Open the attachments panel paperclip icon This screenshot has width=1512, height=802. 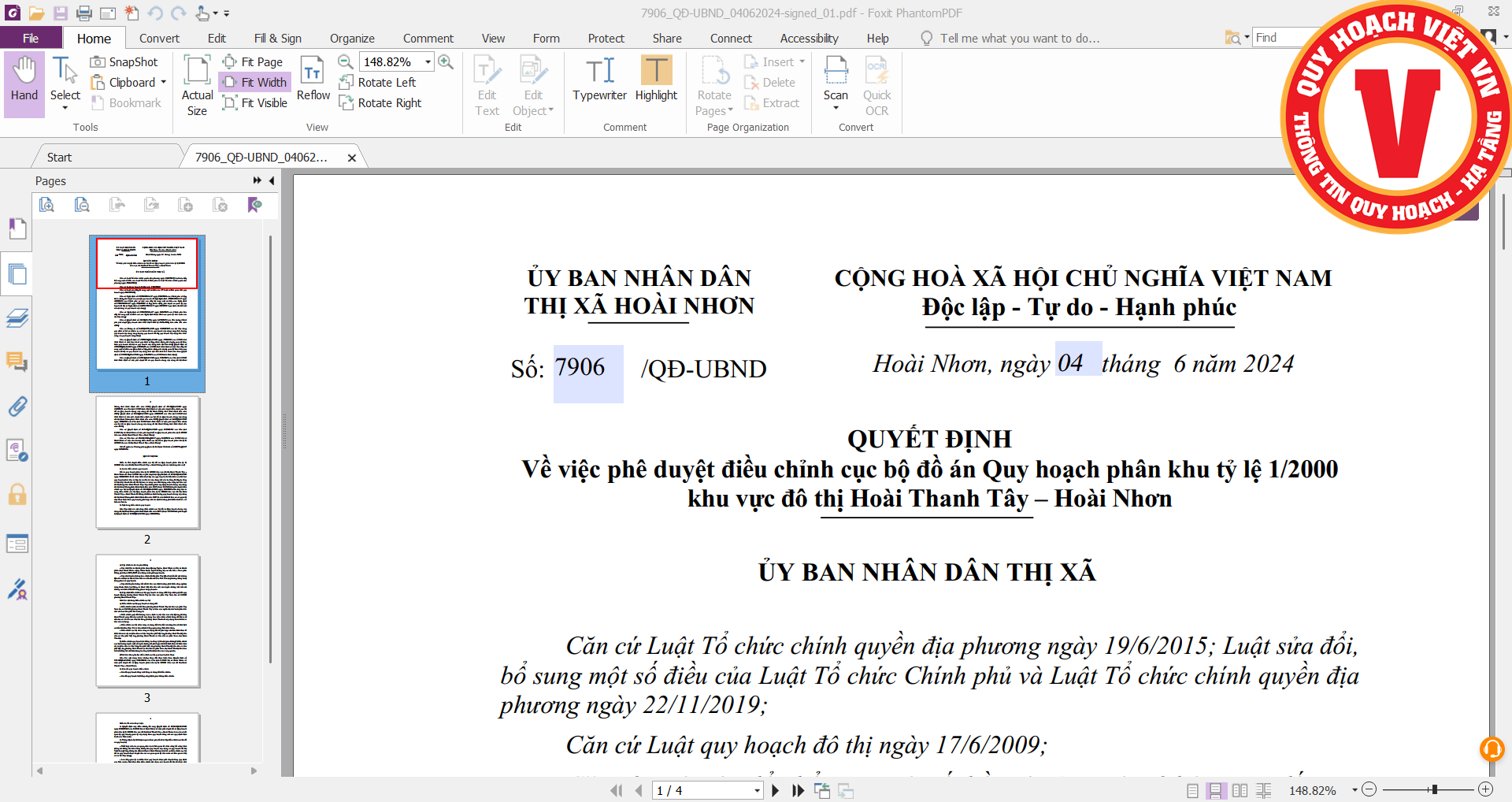17,407
